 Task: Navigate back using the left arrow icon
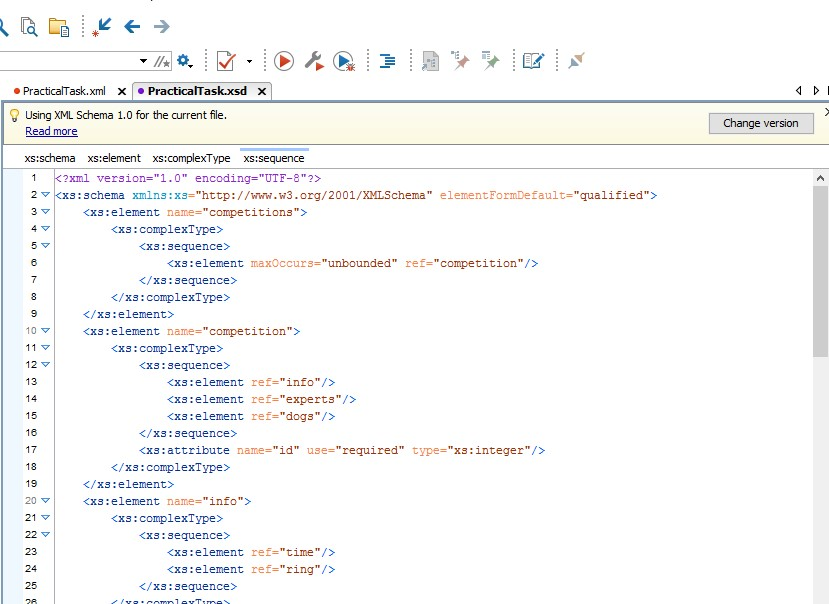(131, 27)
